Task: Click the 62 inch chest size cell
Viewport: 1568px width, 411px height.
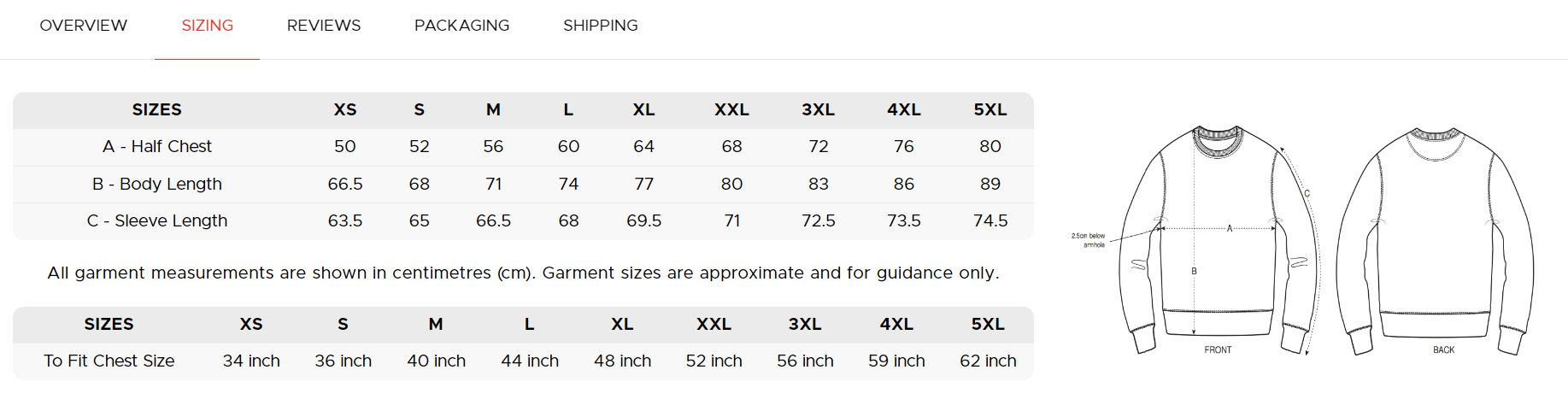Action: (x=988, y=361)
